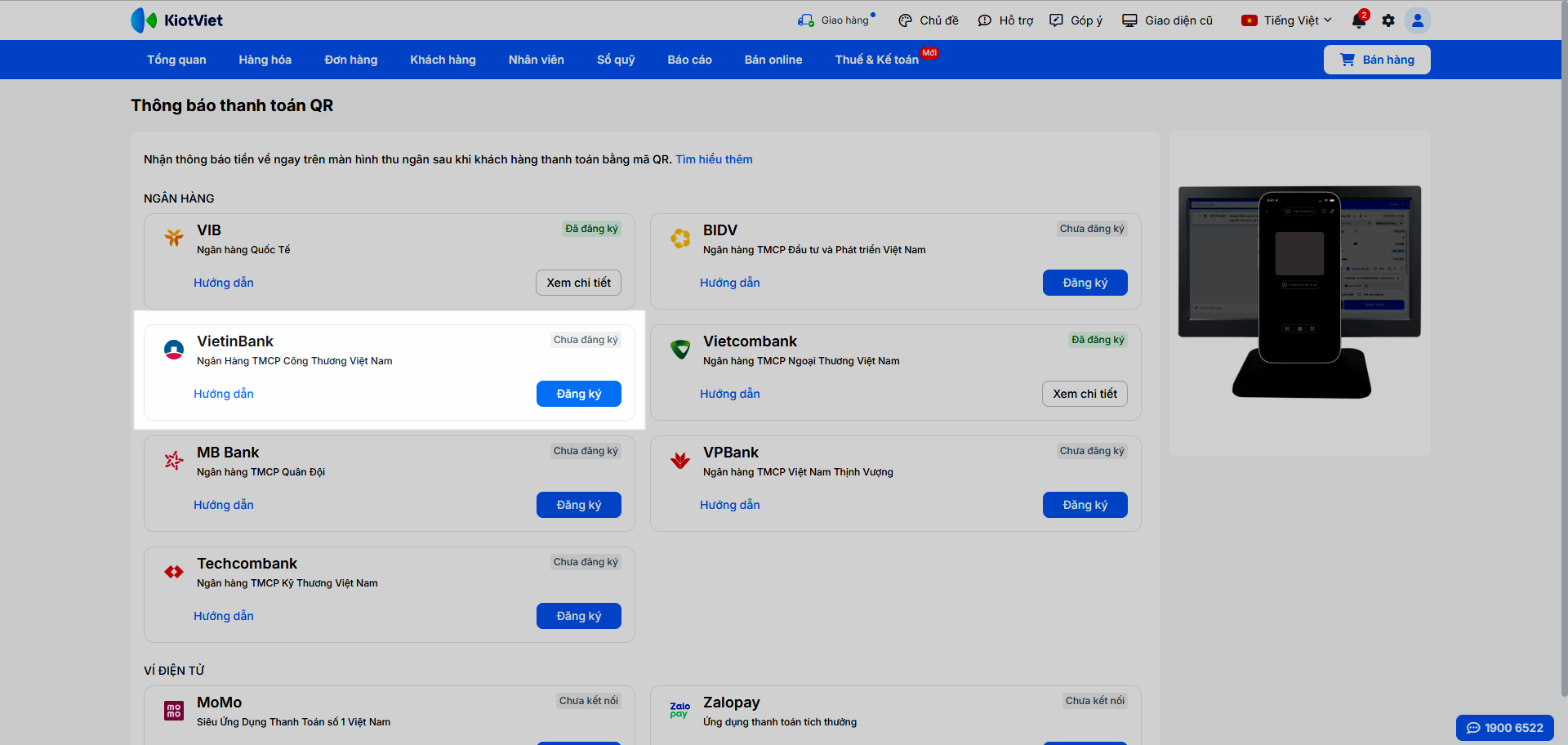This screenshot has height=745, width=1568.
Task: Click Xem chi tiết for VIB
Action: pos(579,283)
